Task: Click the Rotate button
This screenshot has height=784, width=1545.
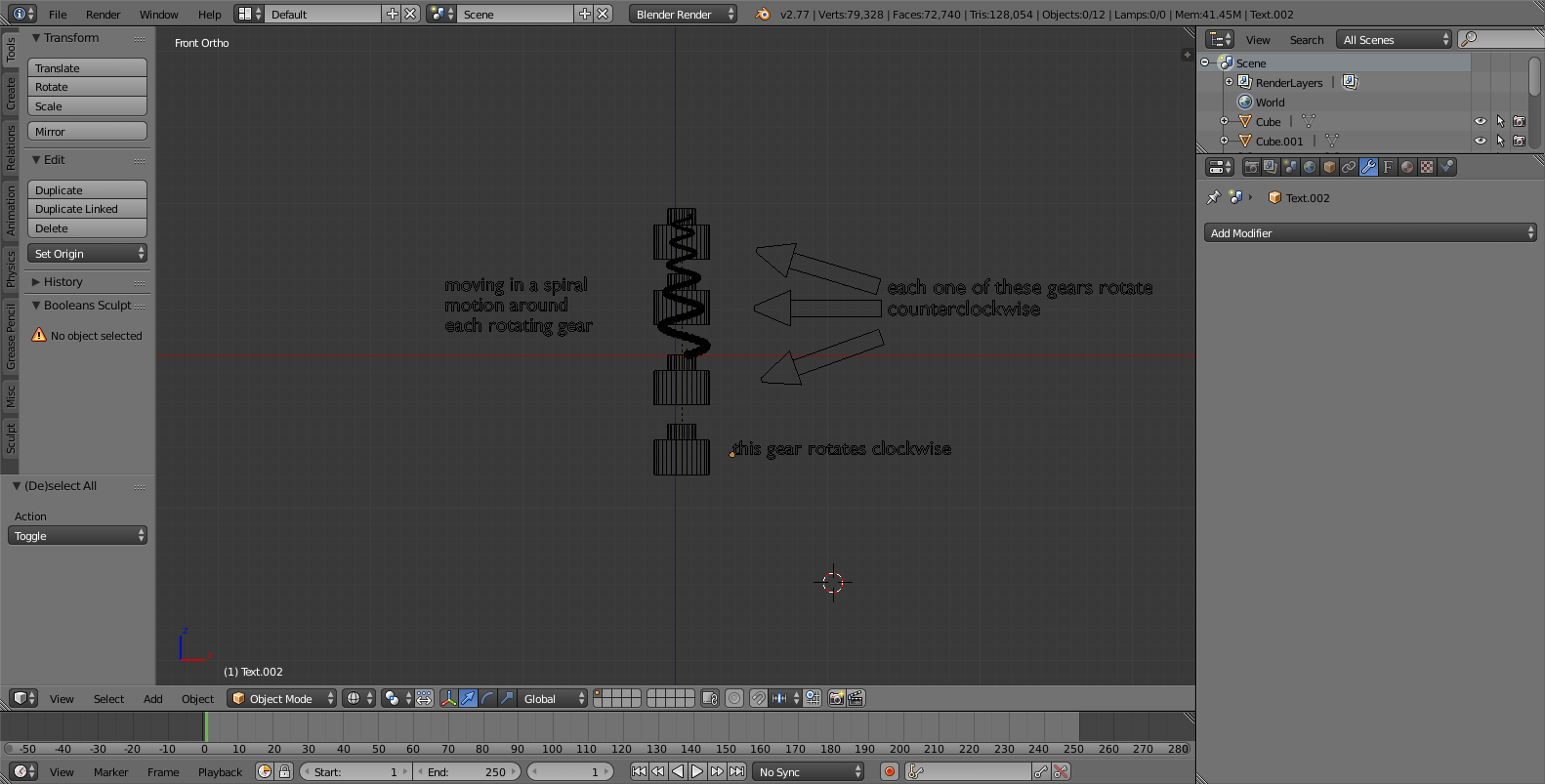Action: [87, 87]
